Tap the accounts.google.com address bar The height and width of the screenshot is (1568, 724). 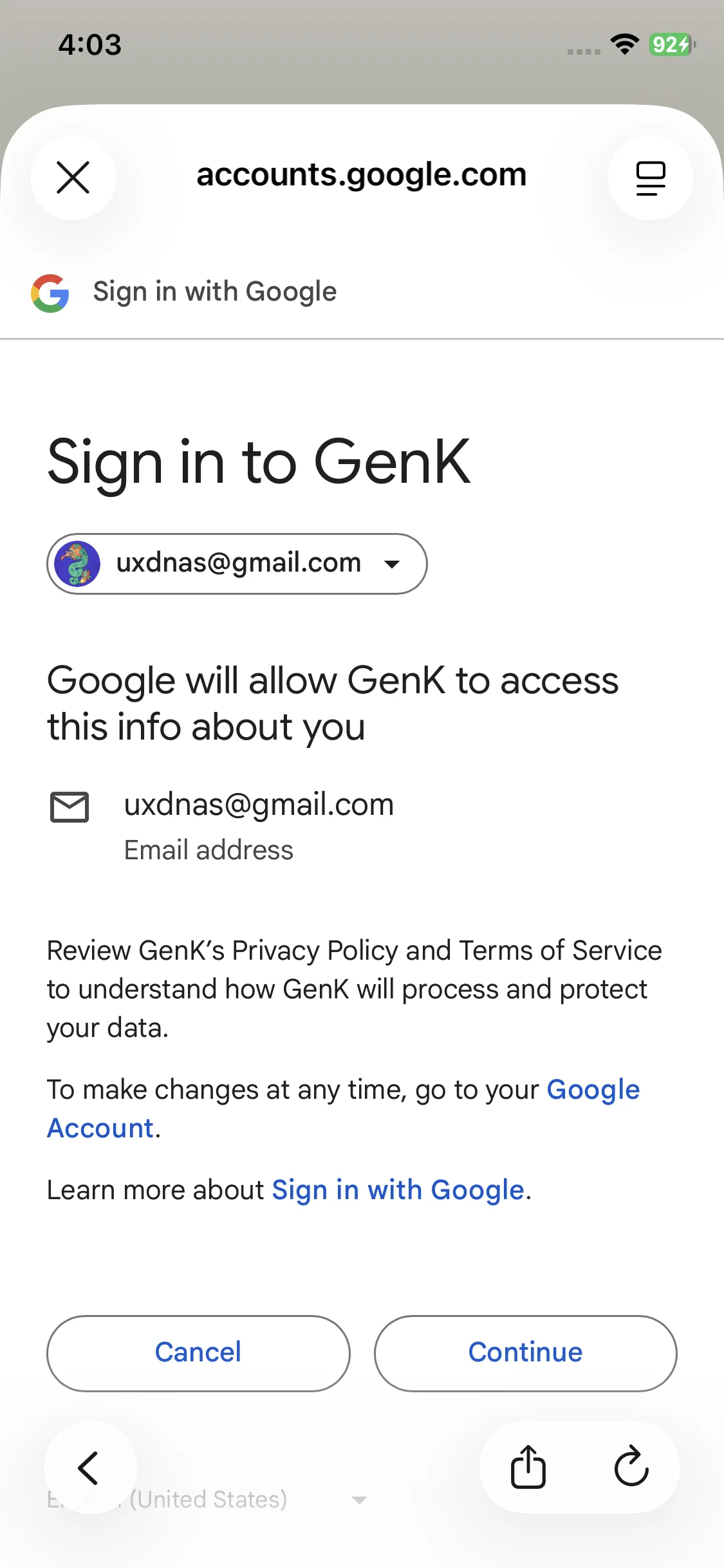[361, 175]
